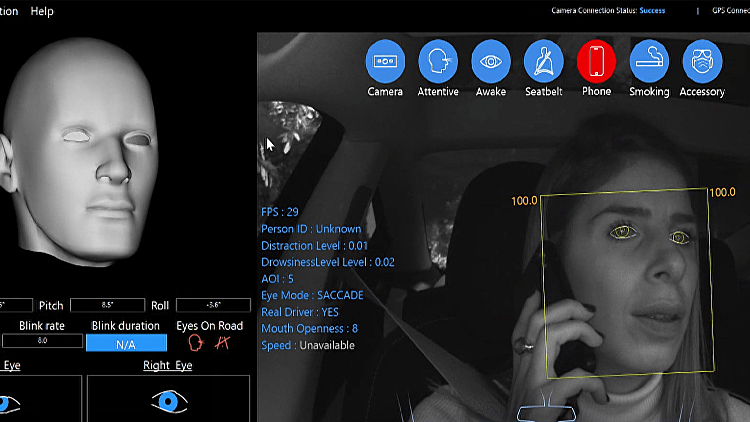Image resolution: width=750 pixels, height=422 pixels.
Task: Click the Real Driver : YES readout
Action: [x=300, y=312]
